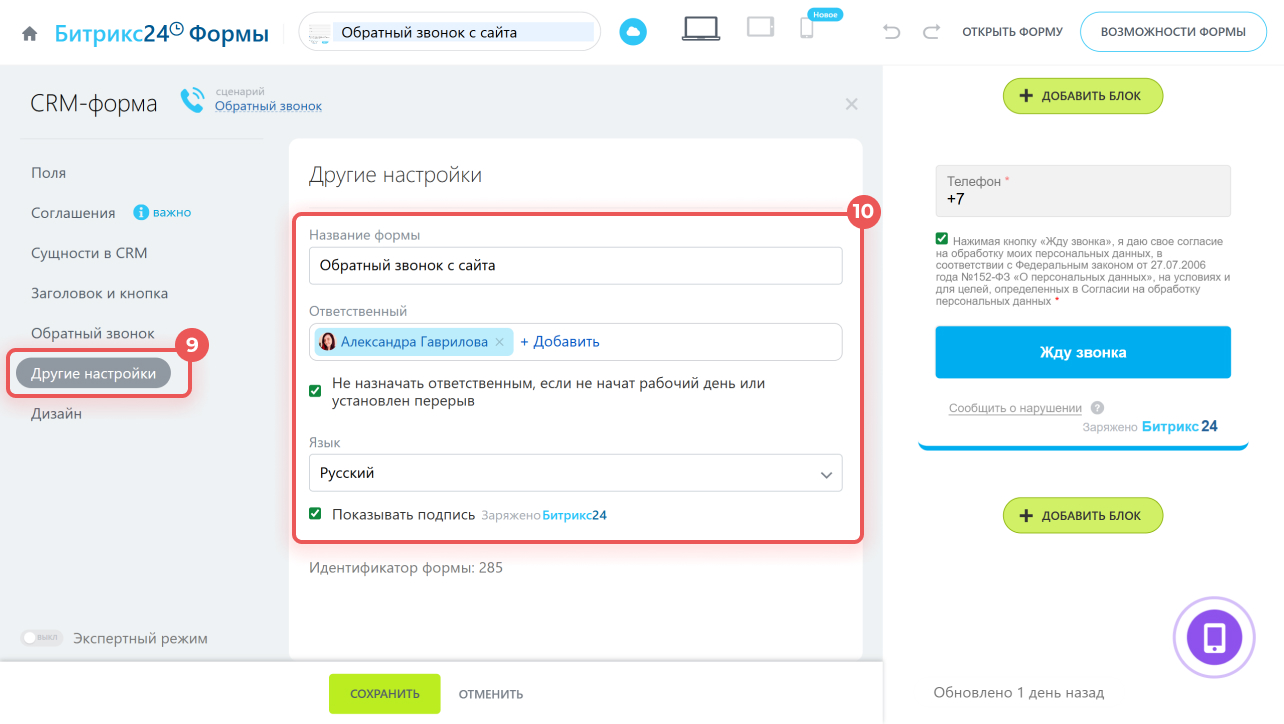
Task: Click the home icon
Action: tap(30, 33)
